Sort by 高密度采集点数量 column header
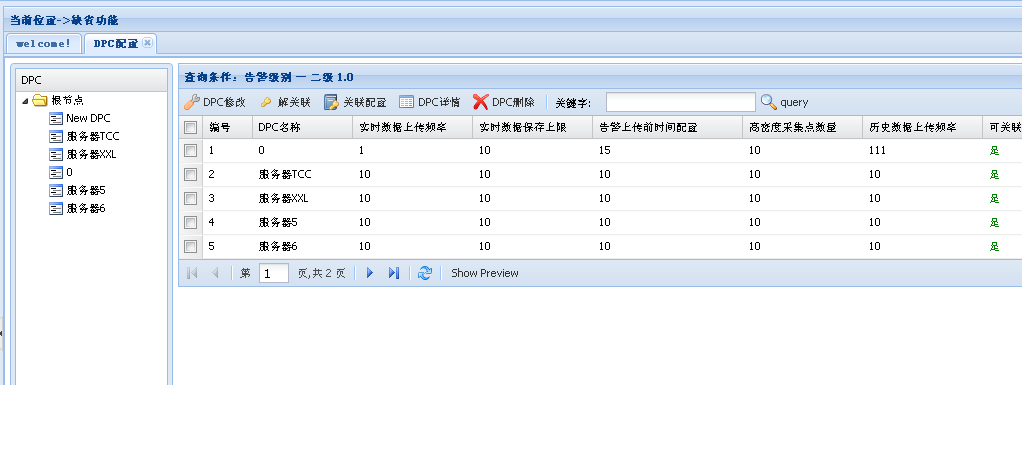Image resolution: width=1022 pixels, height=450 pixels. 802,127
